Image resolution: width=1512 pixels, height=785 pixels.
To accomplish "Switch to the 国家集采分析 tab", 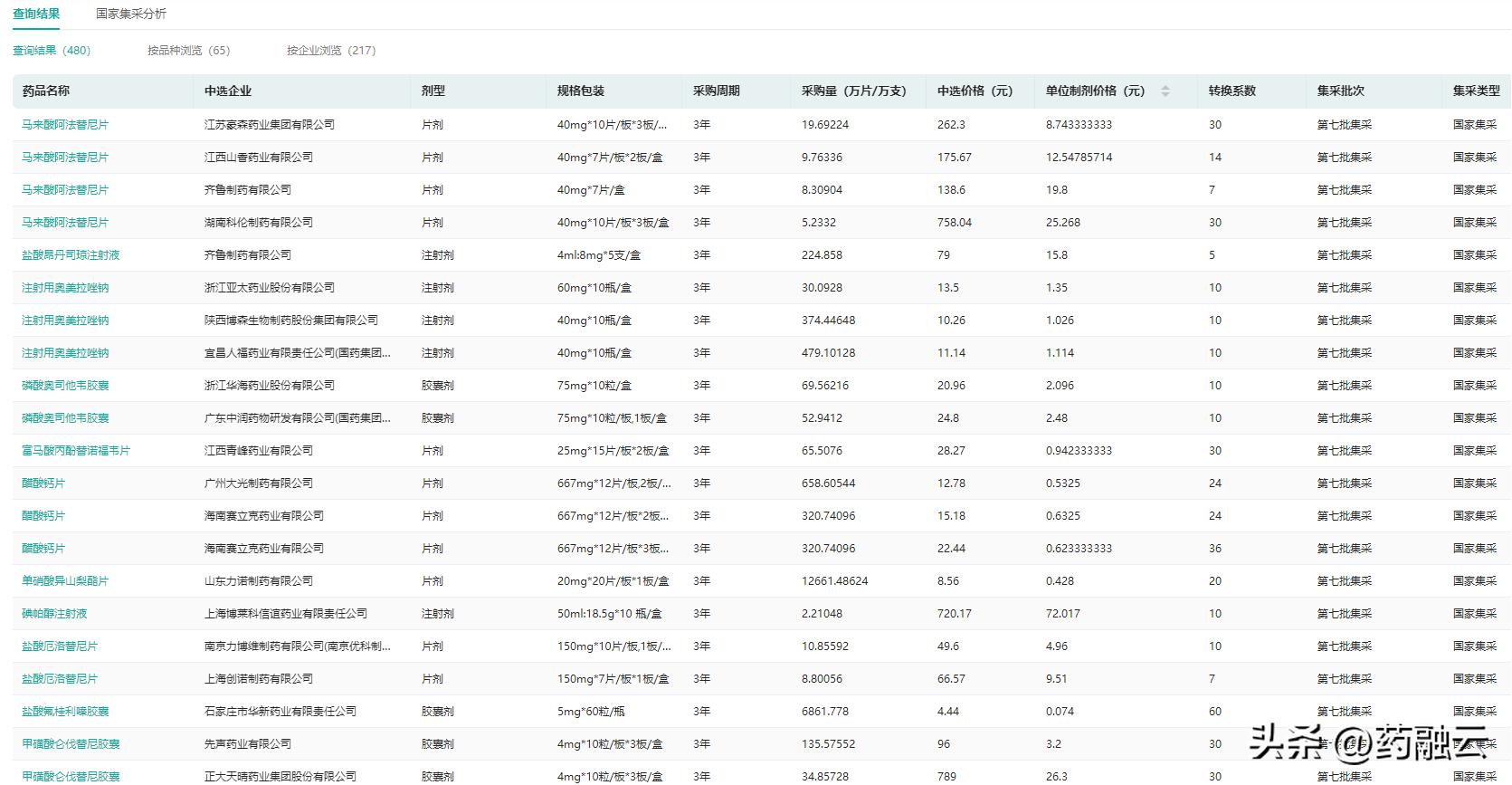I will pos(131,14).
